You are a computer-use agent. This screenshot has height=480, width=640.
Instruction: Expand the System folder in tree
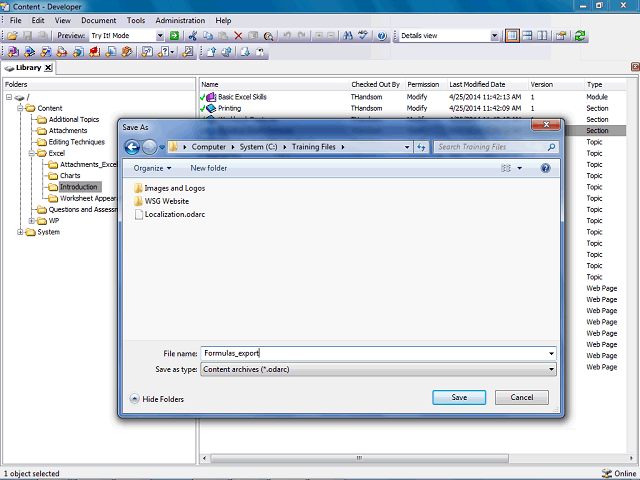(x=20, y=232)
